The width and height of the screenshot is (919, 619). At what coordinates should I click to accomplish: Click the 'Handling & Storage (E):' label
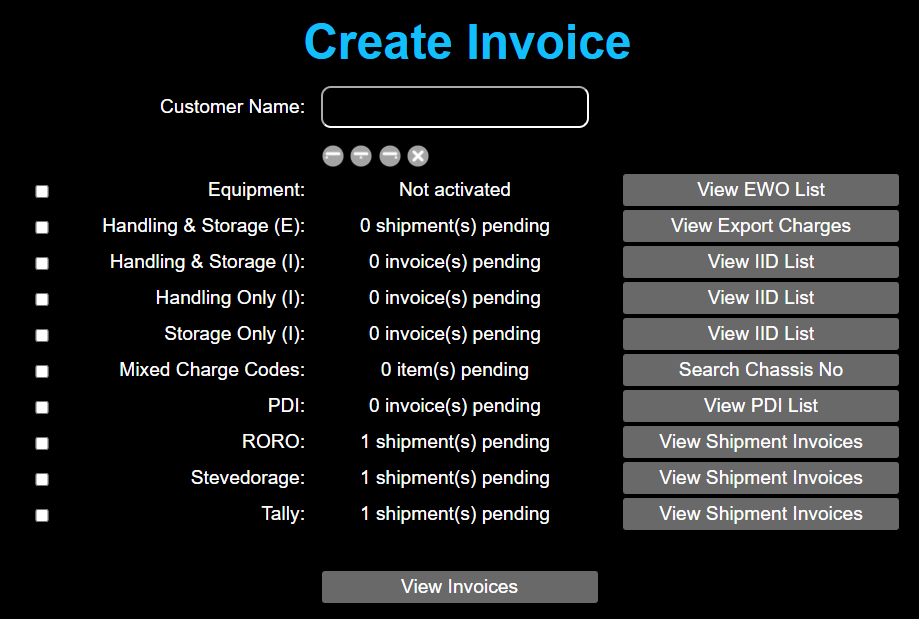(204, 226)
